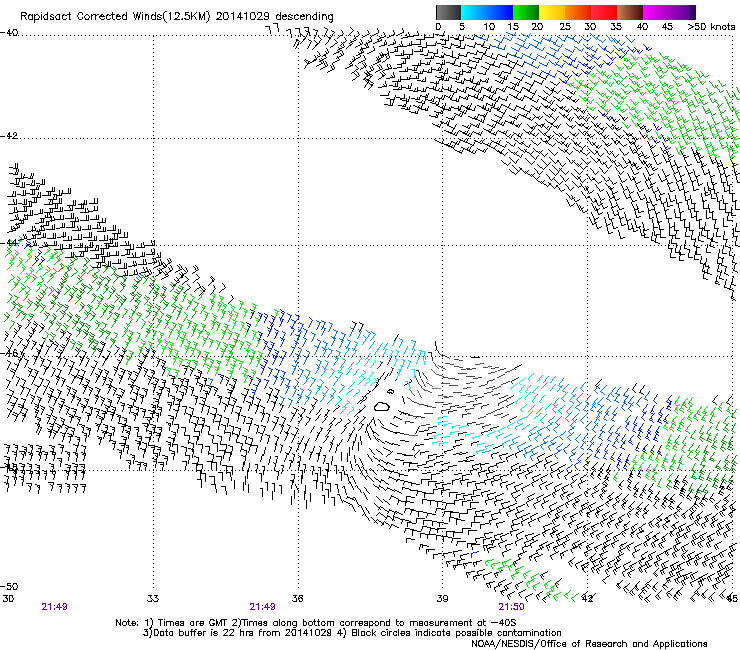
Task: Click the longitude 30 axis label
Action: [x=8, y=599]
